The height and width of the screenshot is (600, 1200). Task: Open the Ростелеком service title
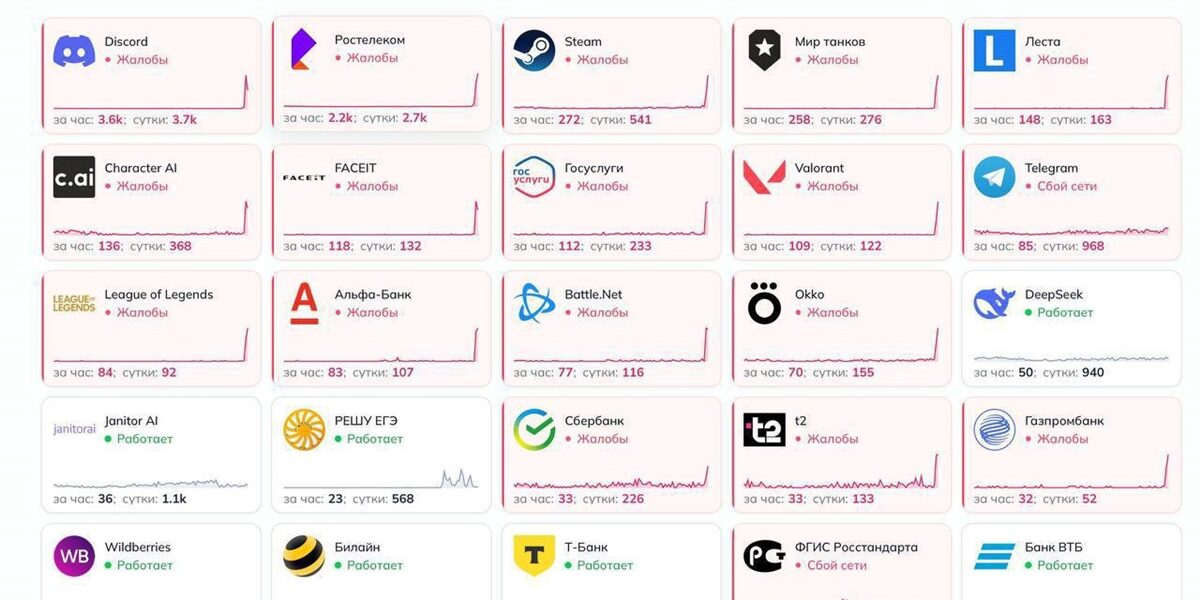point(370,40)
